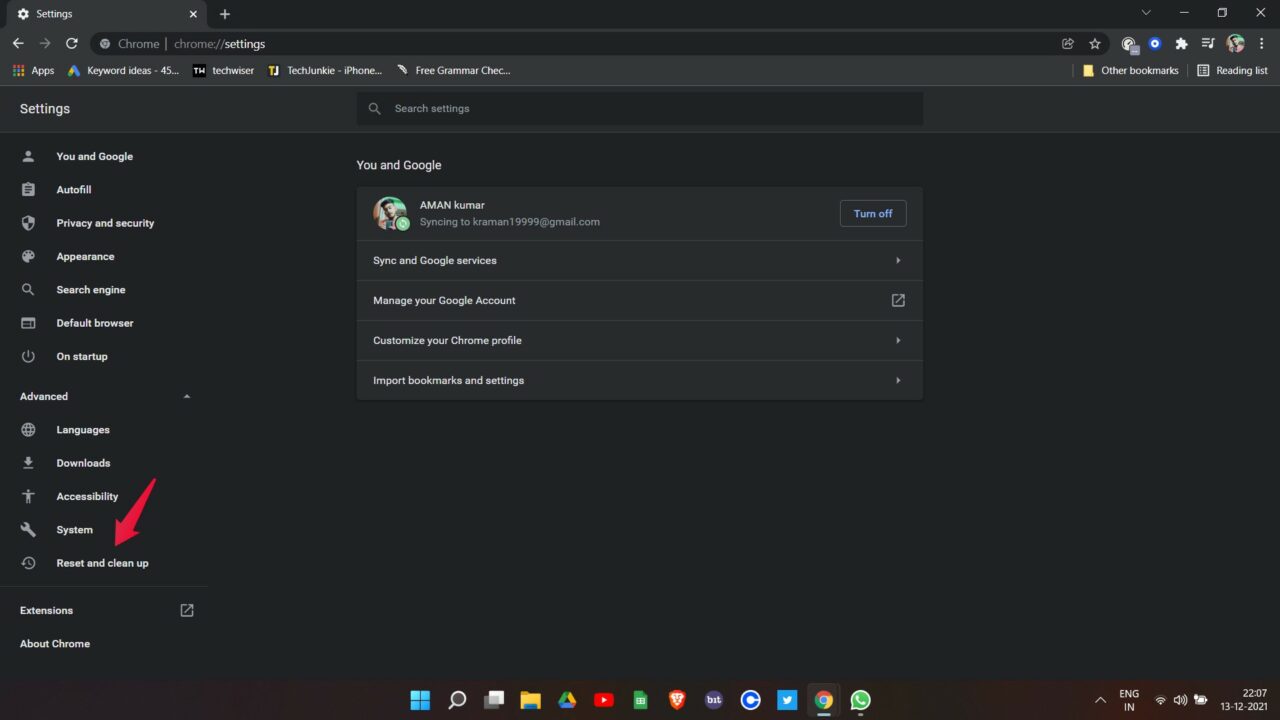Image resolution: width=1280 pixels, height=720 pixels.
Task: Open the Other bookmarks folder
Action: click(1130, 71)
